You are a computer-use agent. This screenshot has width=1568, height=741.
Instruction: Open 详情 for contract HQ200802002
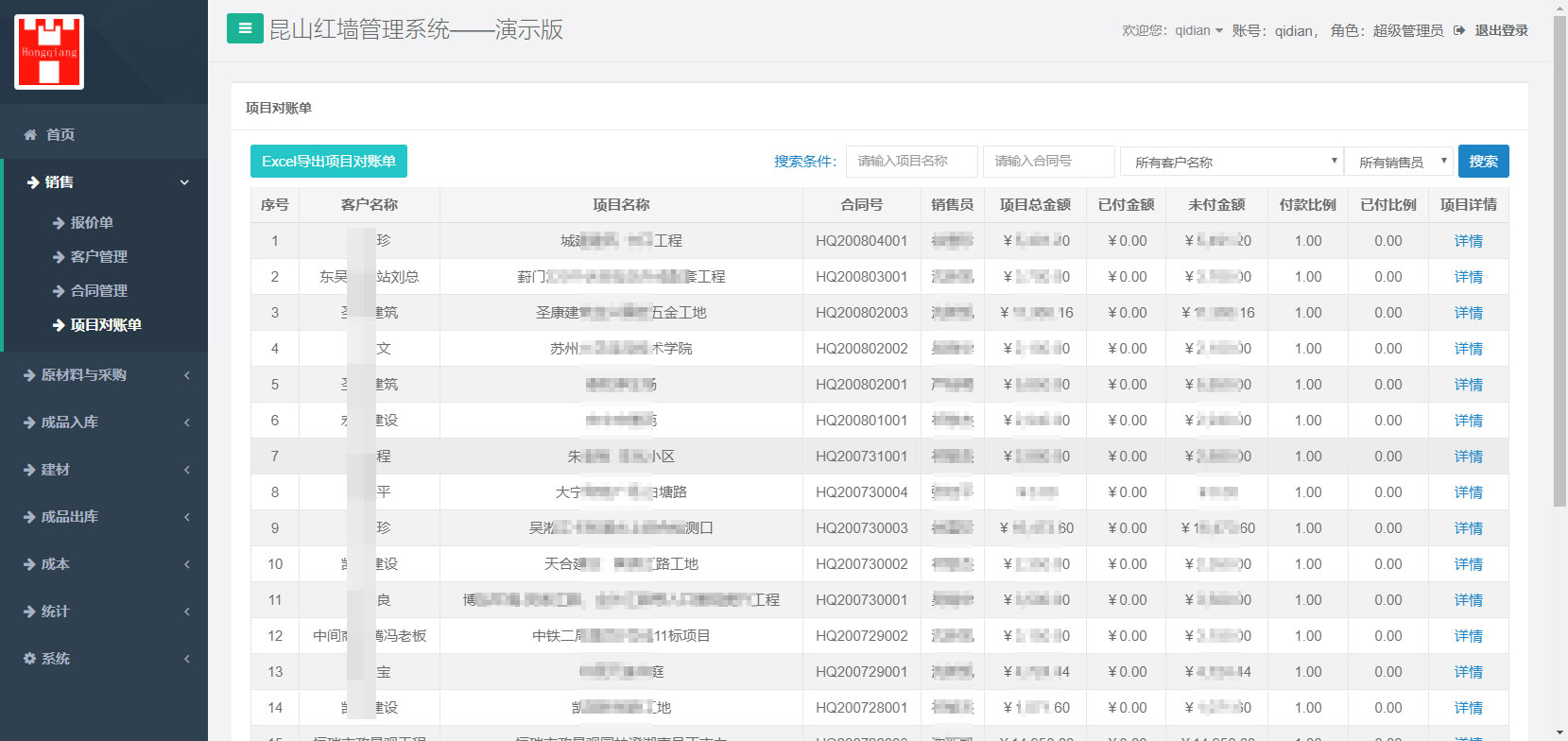(x=1468, y=349)
